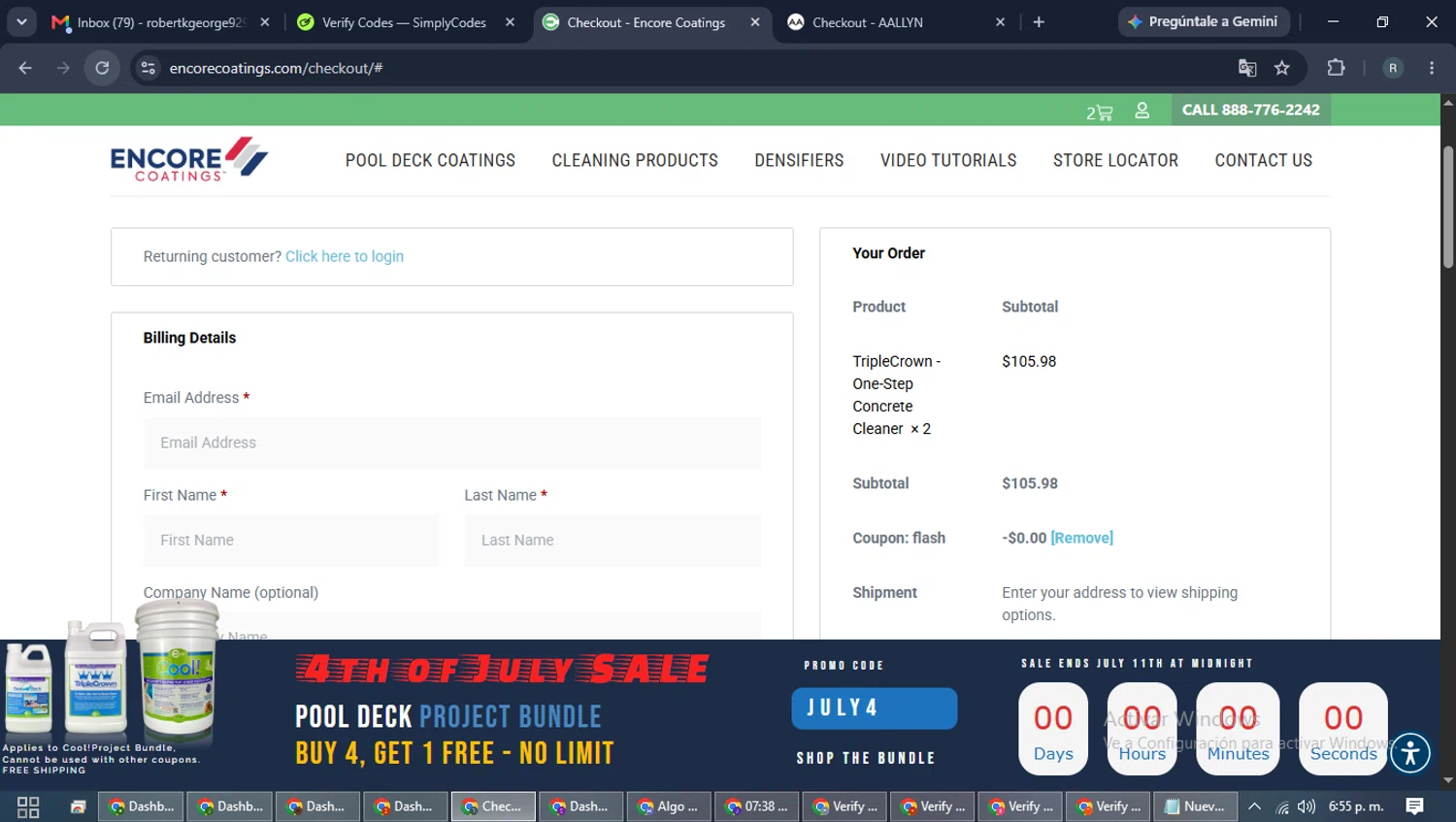Go to the Contact Us page
This screenshot has width=1456, height=822.
[1263, 160]
